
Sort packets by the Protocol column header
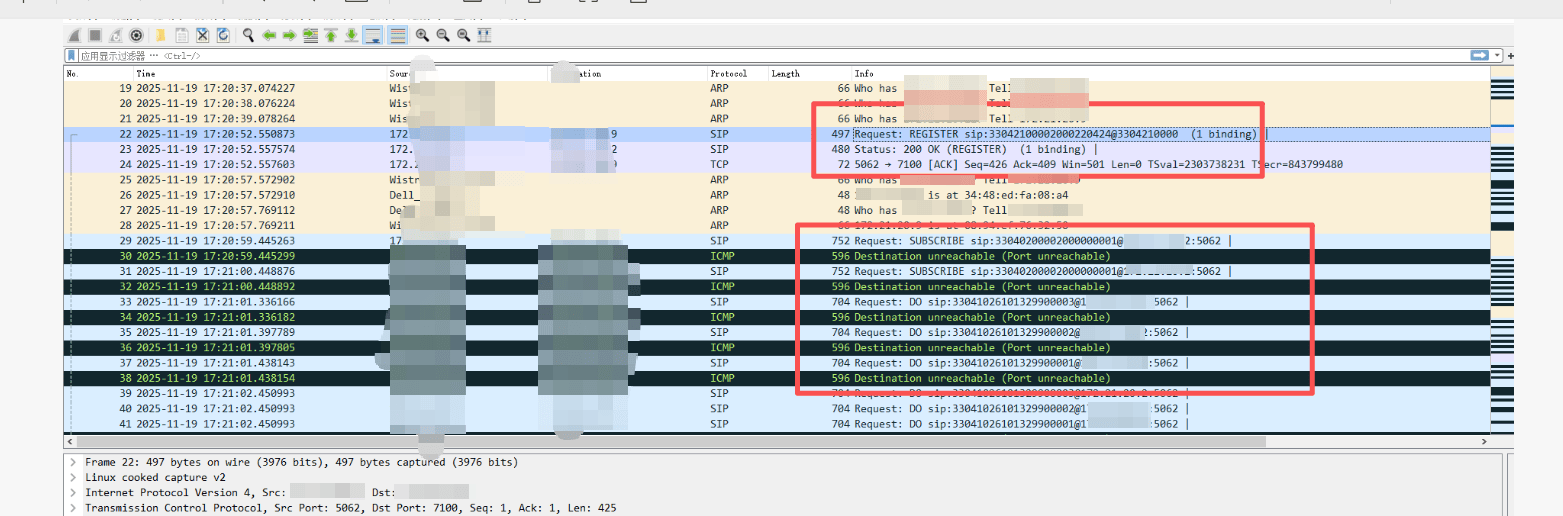[x=728, y=74]
